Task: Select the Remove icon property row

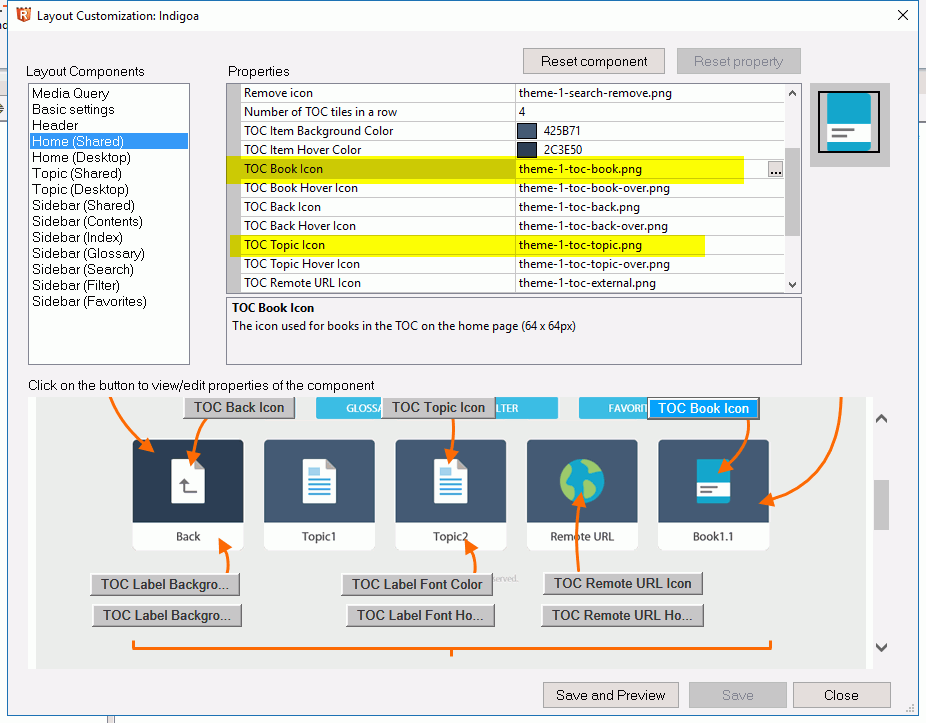Action: tap(512, 93)
